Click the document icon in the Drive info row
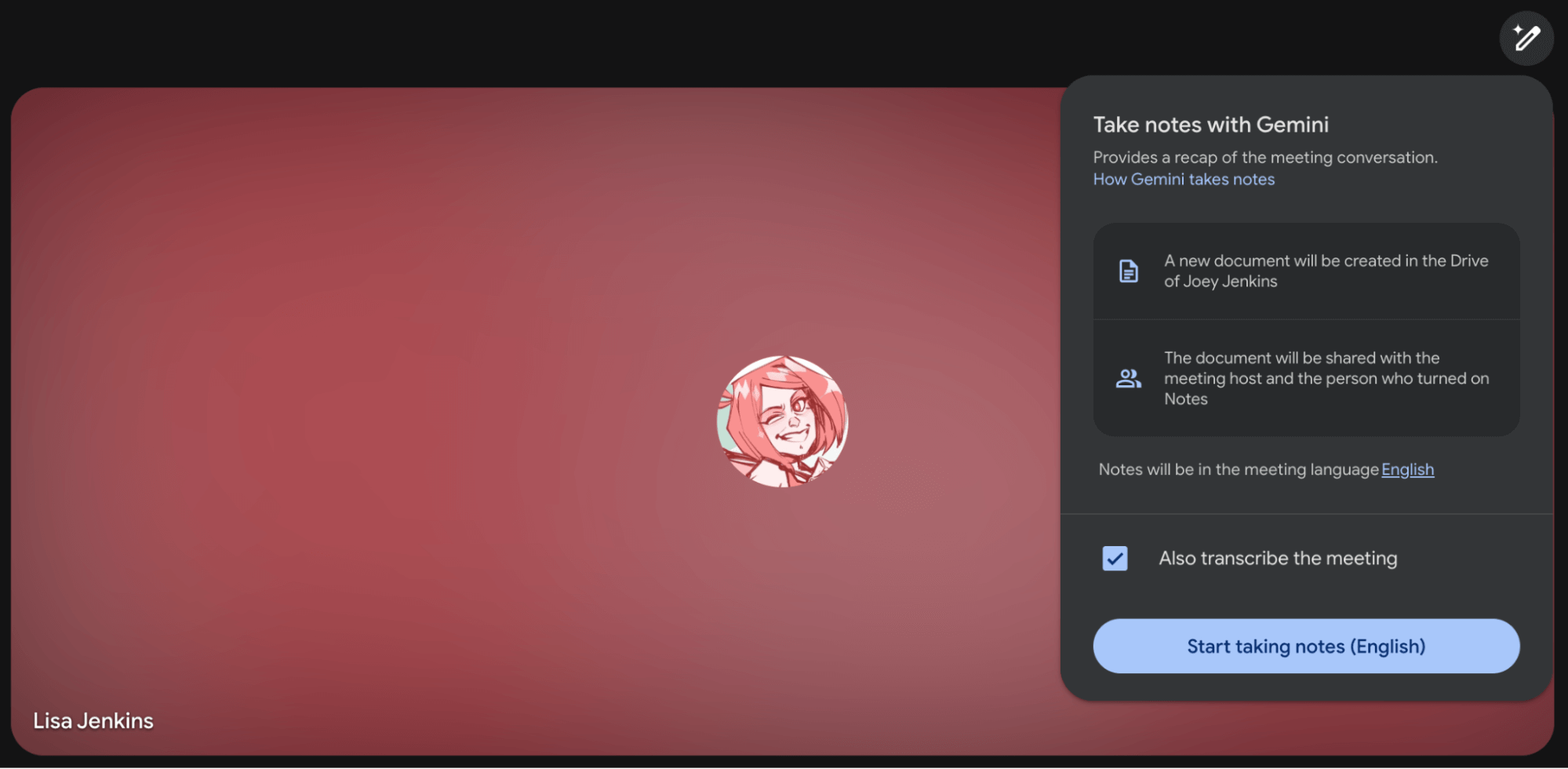Viewport: 1568px width, 769px height. (x=1128, y=271)
